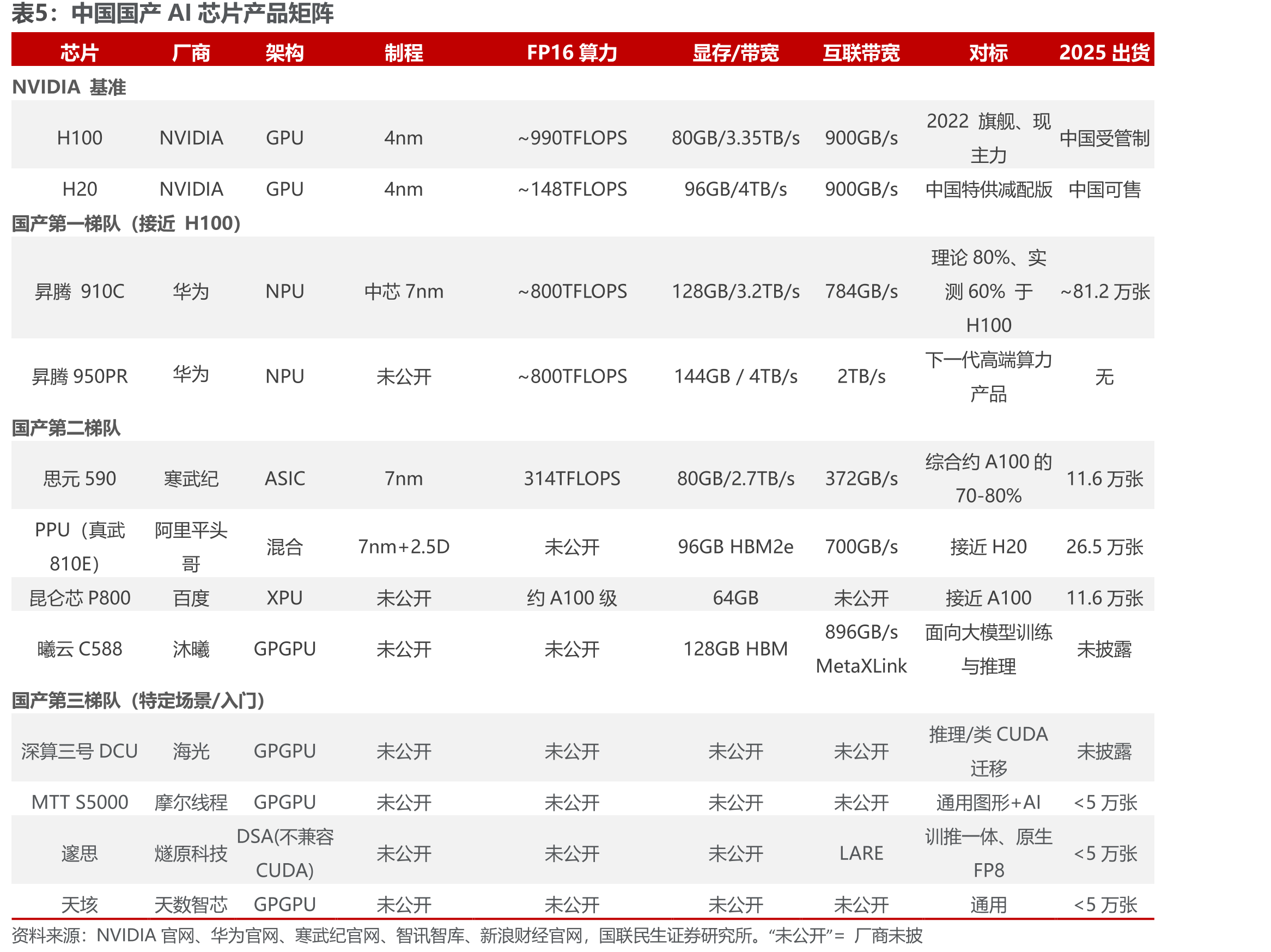This screenshot has width=1271, height=952.
Task: Click the 昇腾 950PR chip cell
Action: click(80, 377)
